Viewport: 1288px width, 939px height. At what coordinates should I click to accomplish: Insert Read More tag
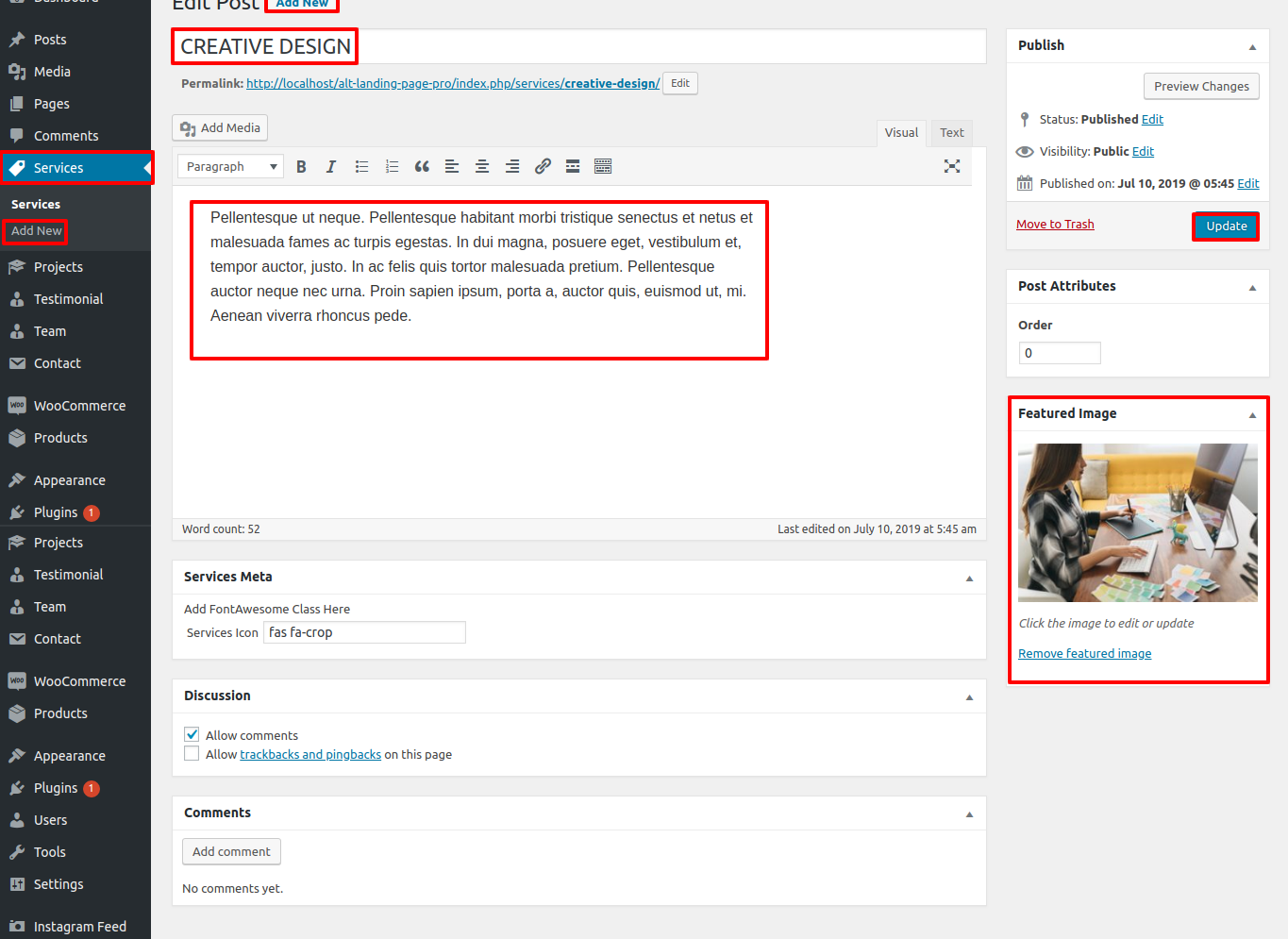(573, 167)
